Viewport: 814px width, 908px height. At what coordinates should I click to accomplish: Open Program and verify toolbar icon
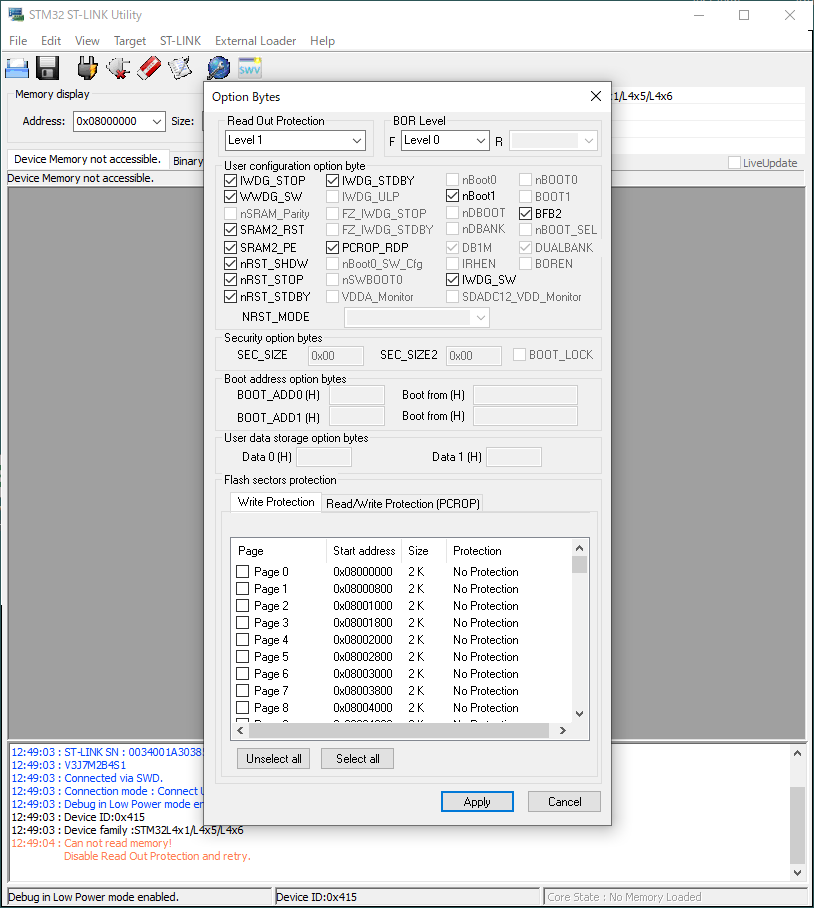[180, 68]
